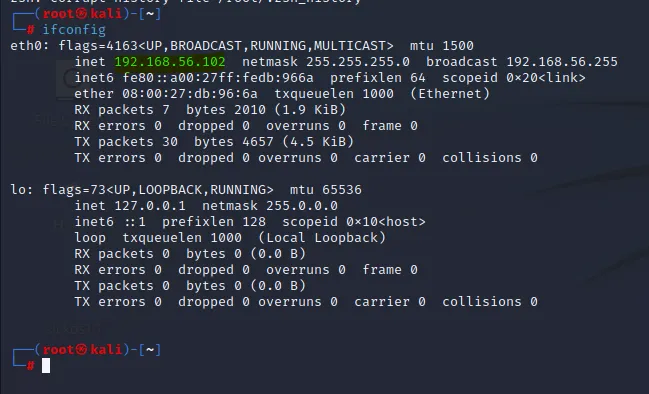Click MAC address 08:00:27:db:96:6a
Screen dimensions: 649x394
[190, 94]
